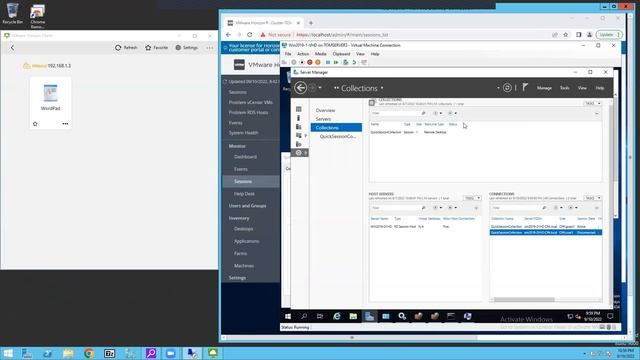The width and height of the screenshot is (640, 360).
Task: Open Users and Groups in Horizon sidebar
Action: point(247,206)
